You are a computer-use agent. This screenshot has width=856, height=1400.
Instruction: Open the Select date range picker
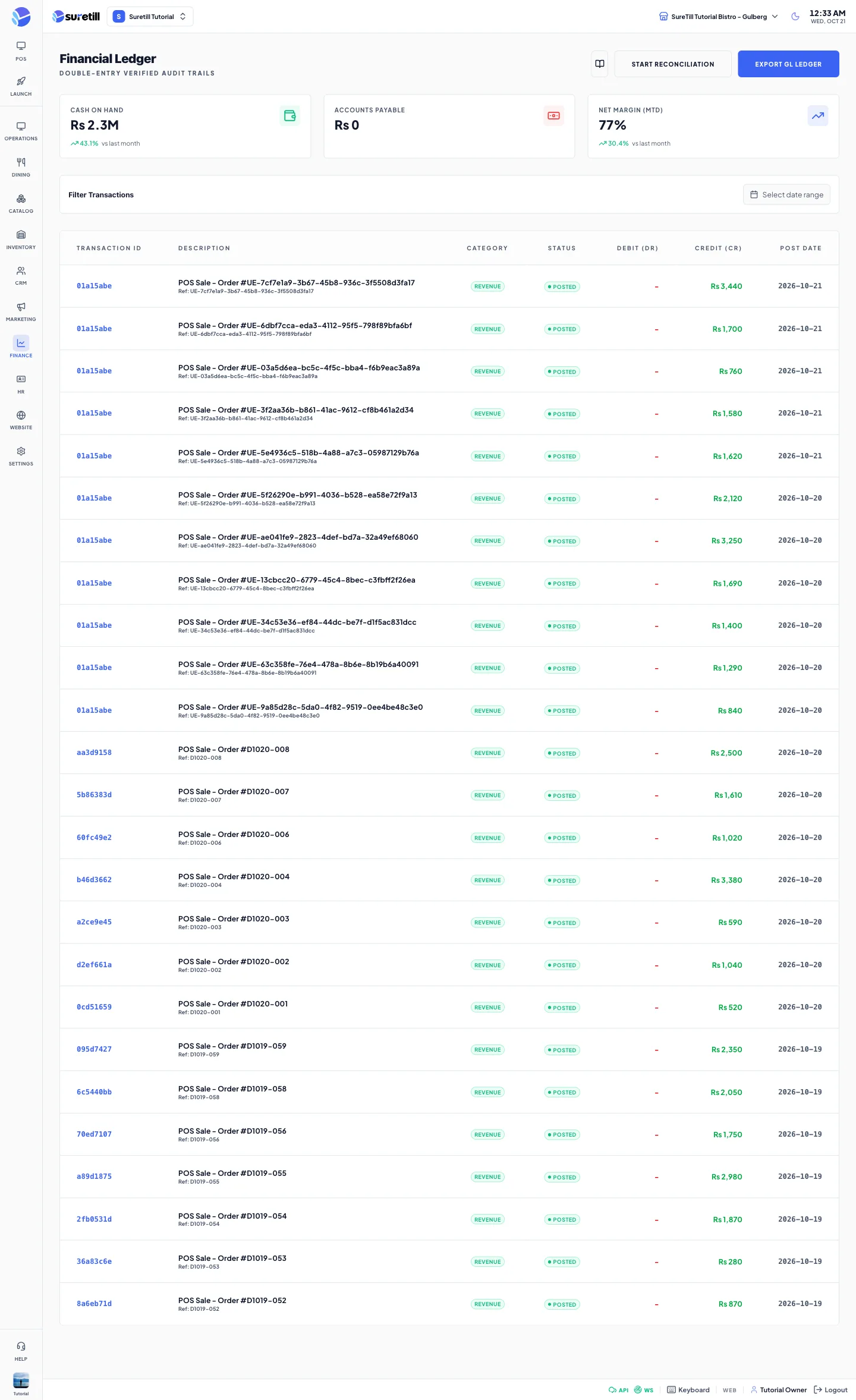[x=786, y=194]
